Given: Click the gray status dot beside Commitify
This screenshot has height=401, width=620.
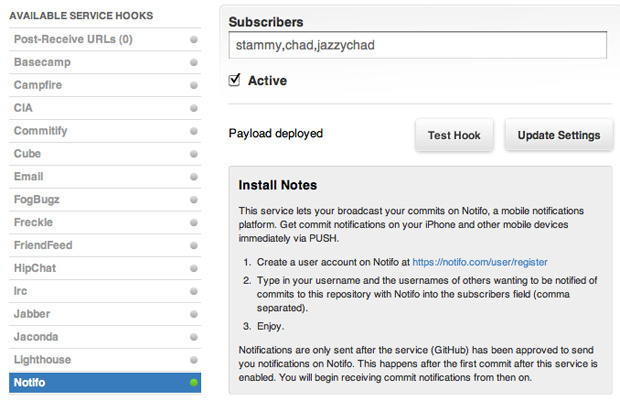Looking at the screenshot, I should 194,131.
